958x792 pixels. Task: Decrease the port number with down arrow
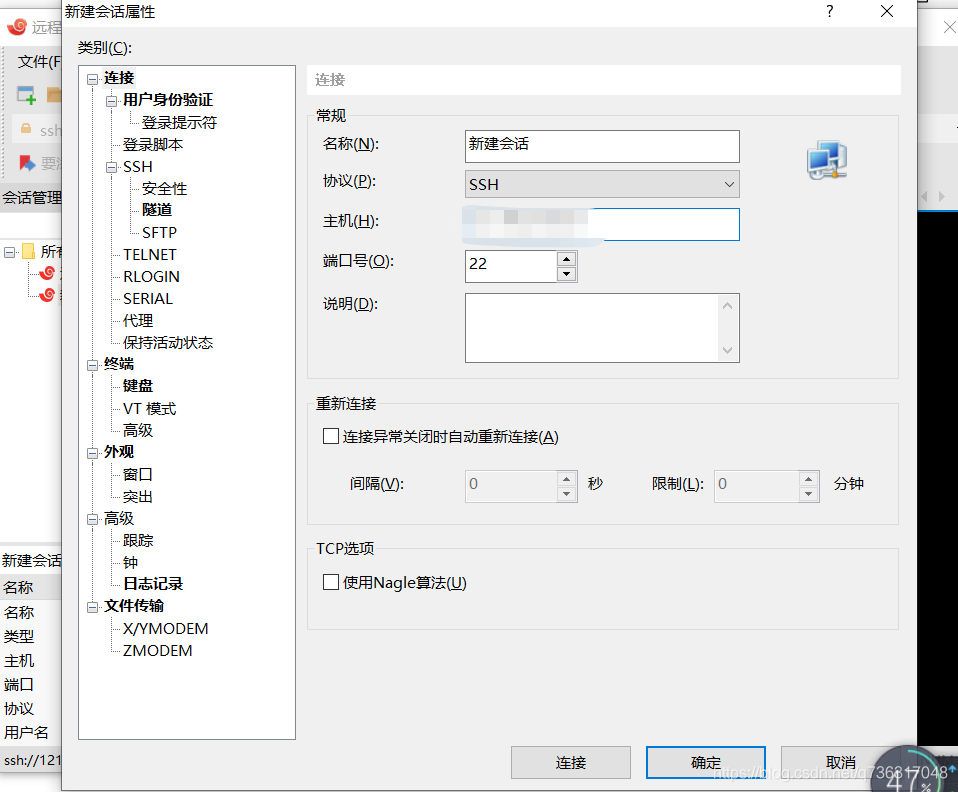[566, 274]
